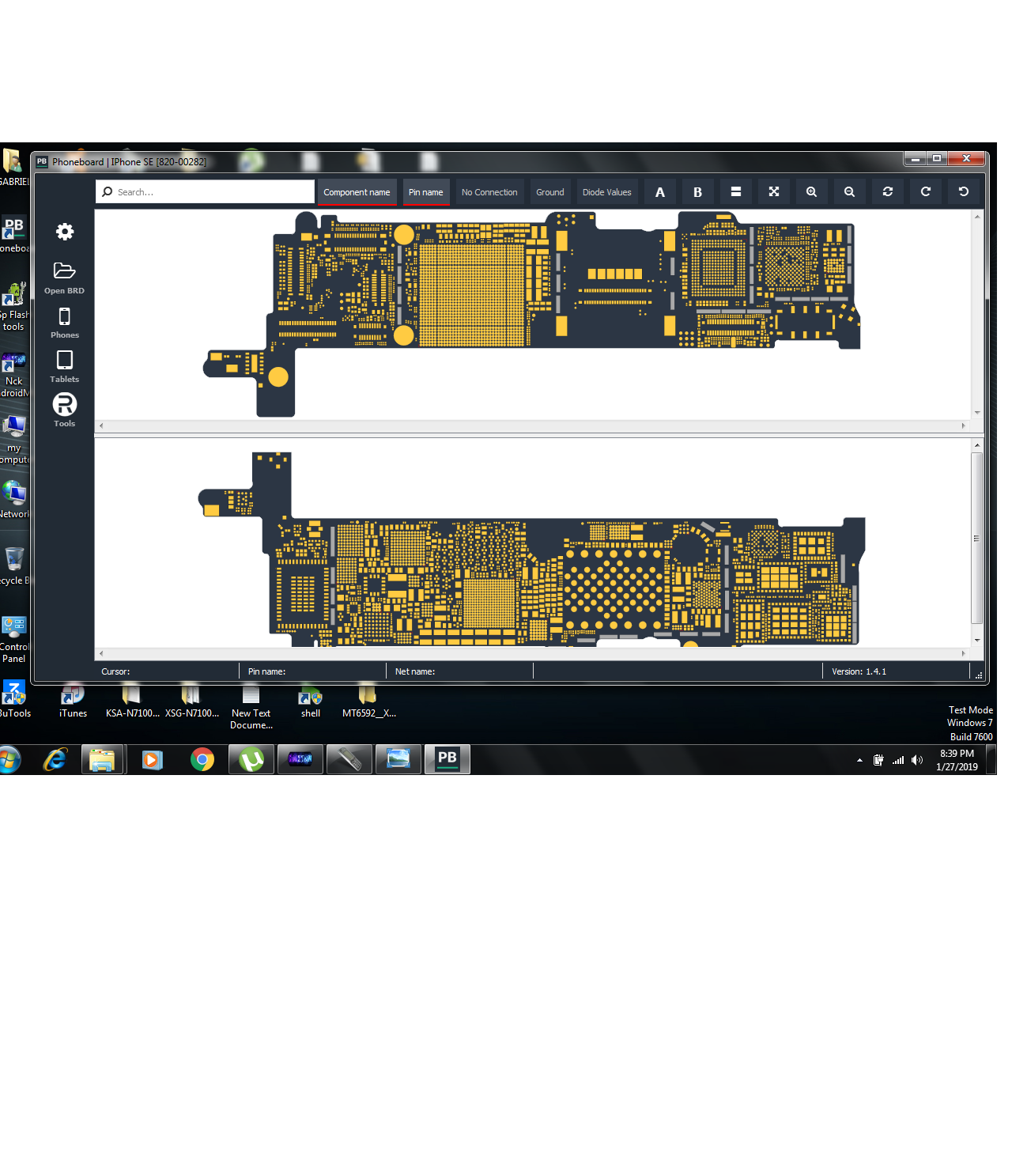Open Google Chrome from taskbar

202,760
